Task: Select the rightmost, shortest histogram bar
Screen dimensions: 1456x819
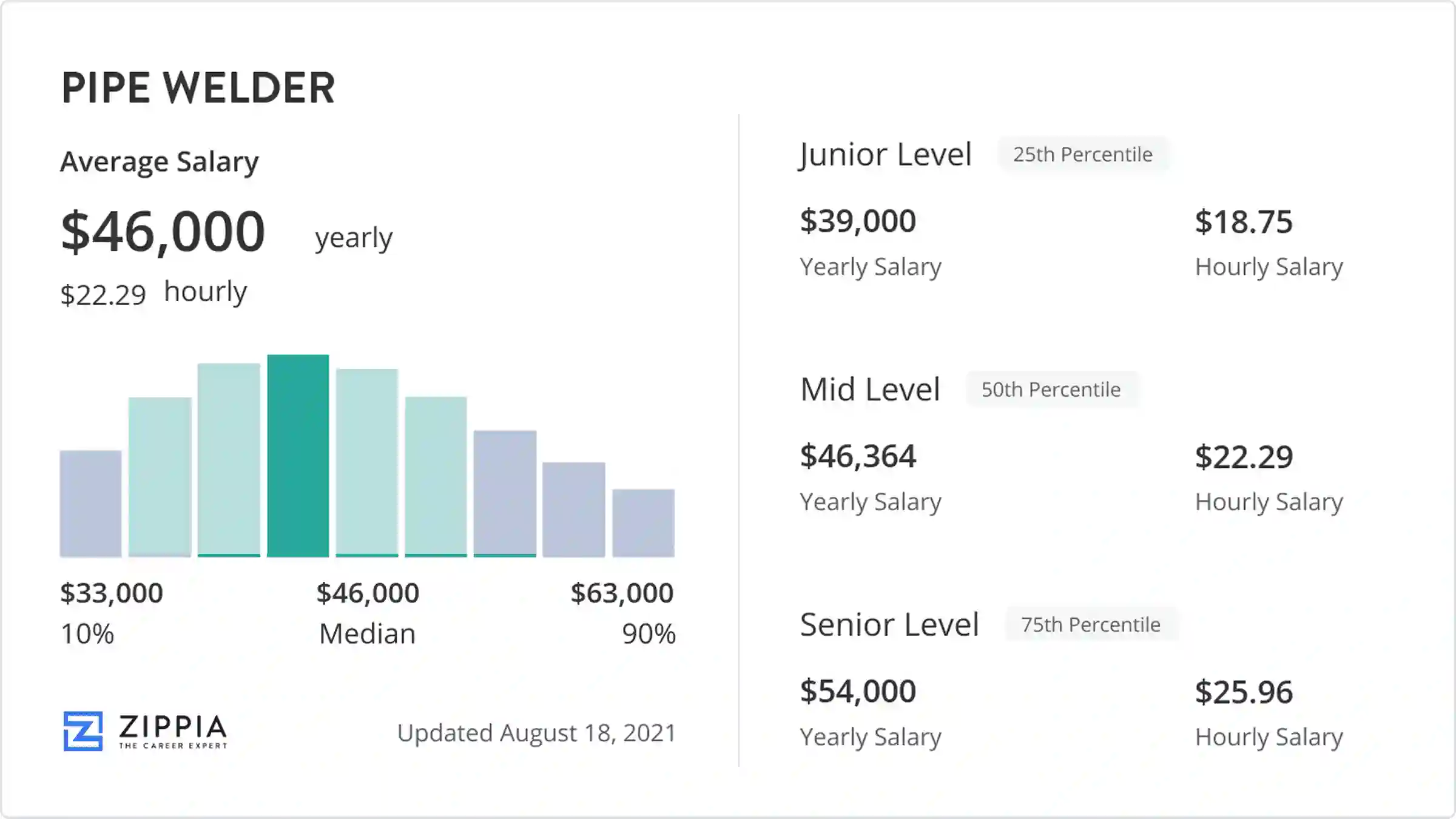Action: (643, 523)
